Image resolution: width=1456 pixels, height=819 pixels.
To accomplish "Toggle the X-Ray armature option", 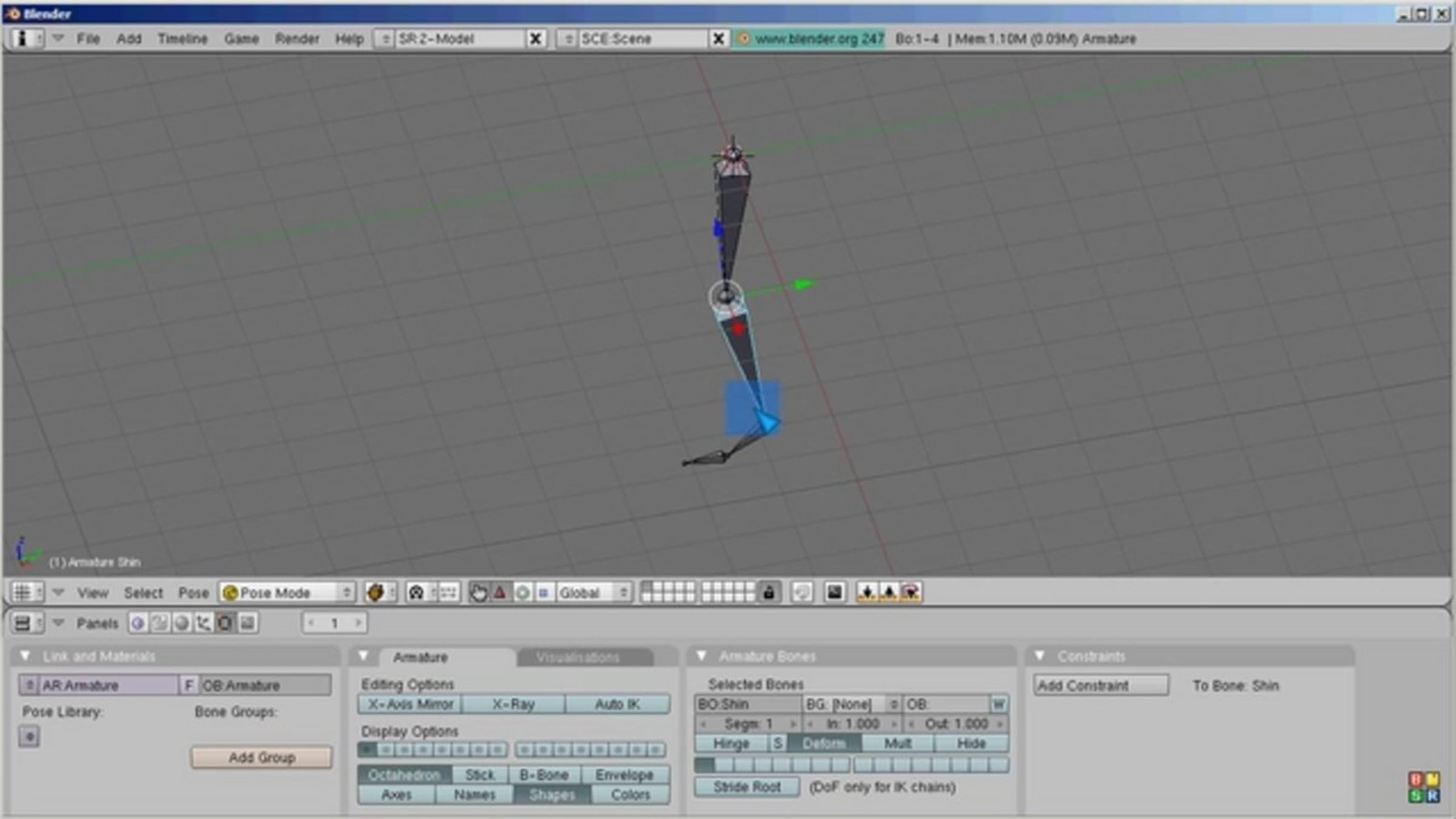I will (513, 704).
